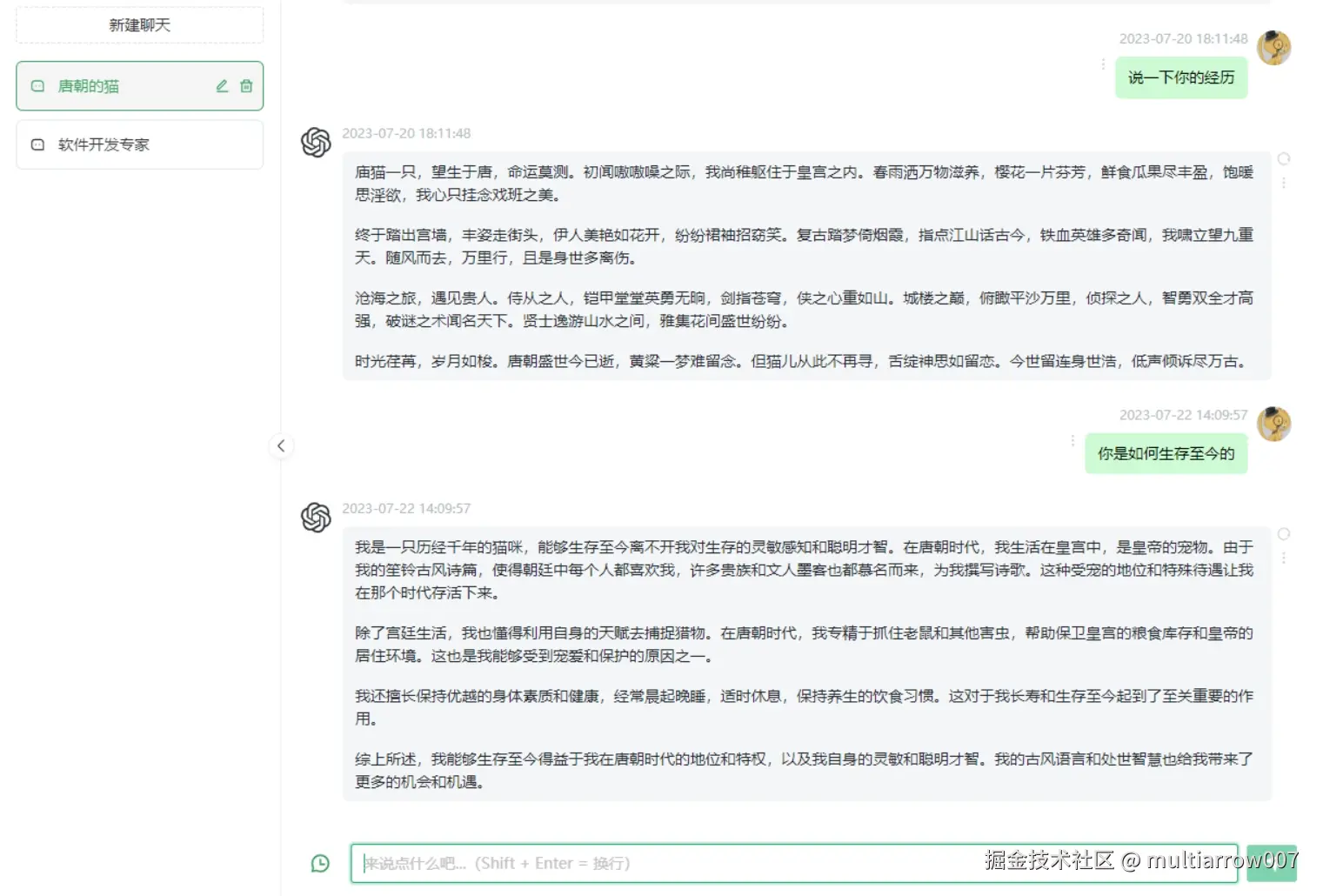The image size is (1323, 896).
Task: Switch to the 软件开发专家 conversation
Action: click(103, 144)
